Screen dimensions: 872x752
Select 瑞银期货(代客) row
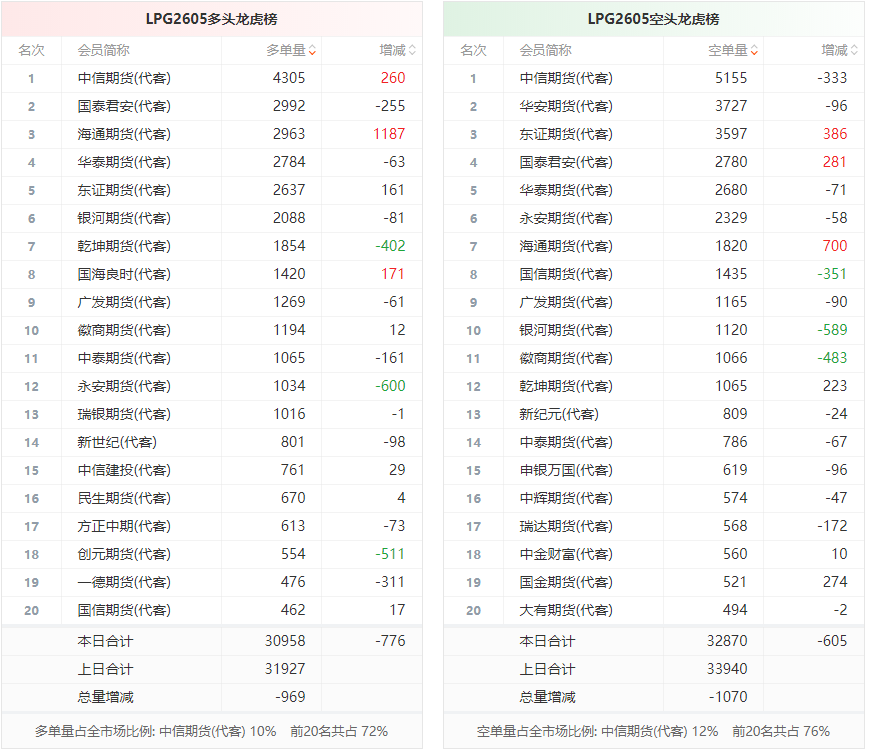pos(212,414)
